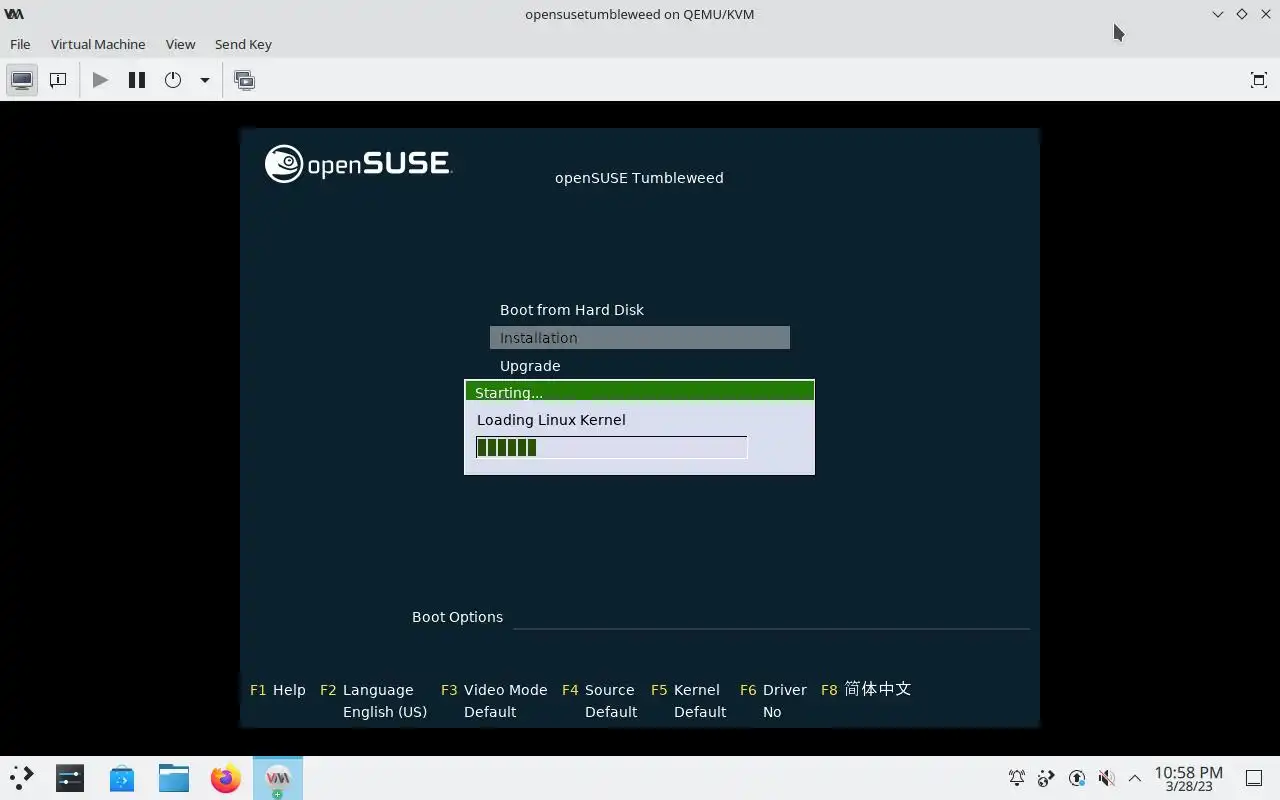
Task: Select the Installation boot entry
Action: tap(640, 338)
